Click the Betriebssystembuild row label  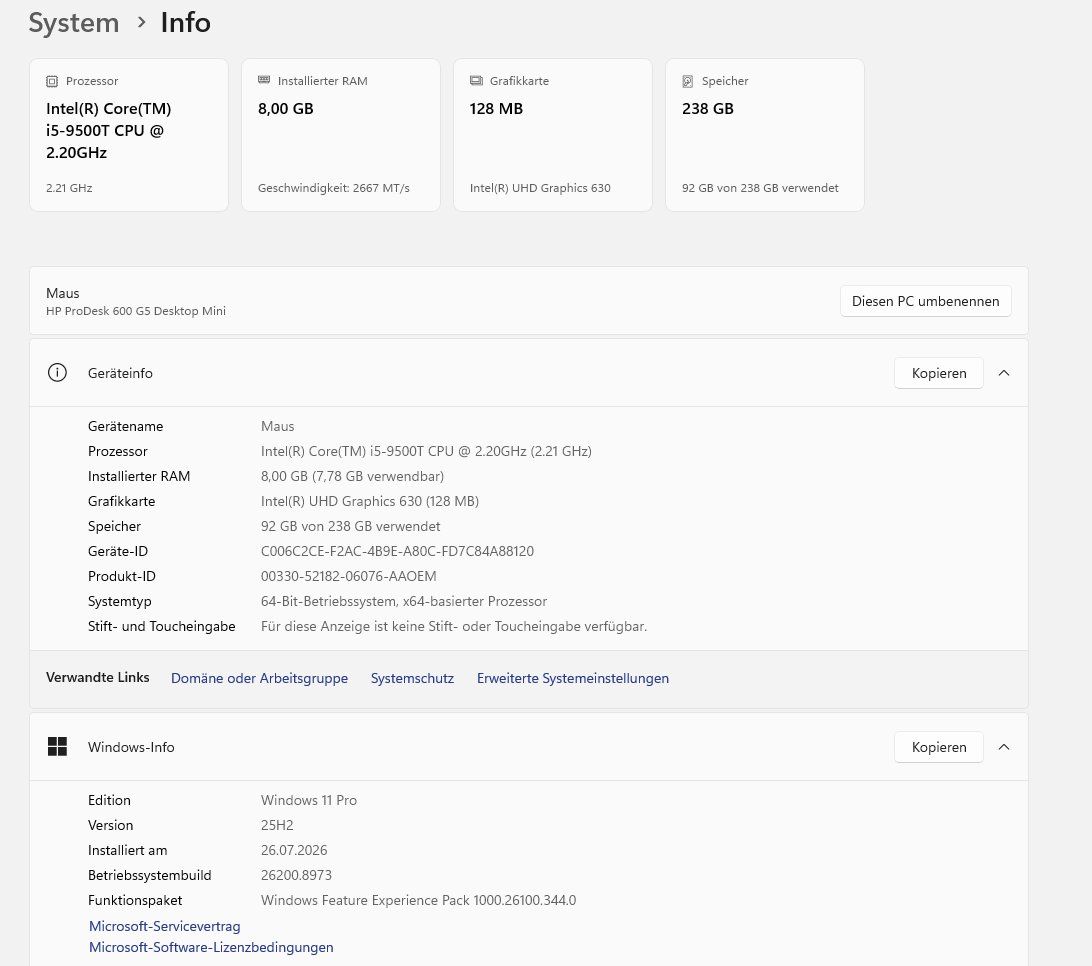pyautogui.click(x=150, y=875)
